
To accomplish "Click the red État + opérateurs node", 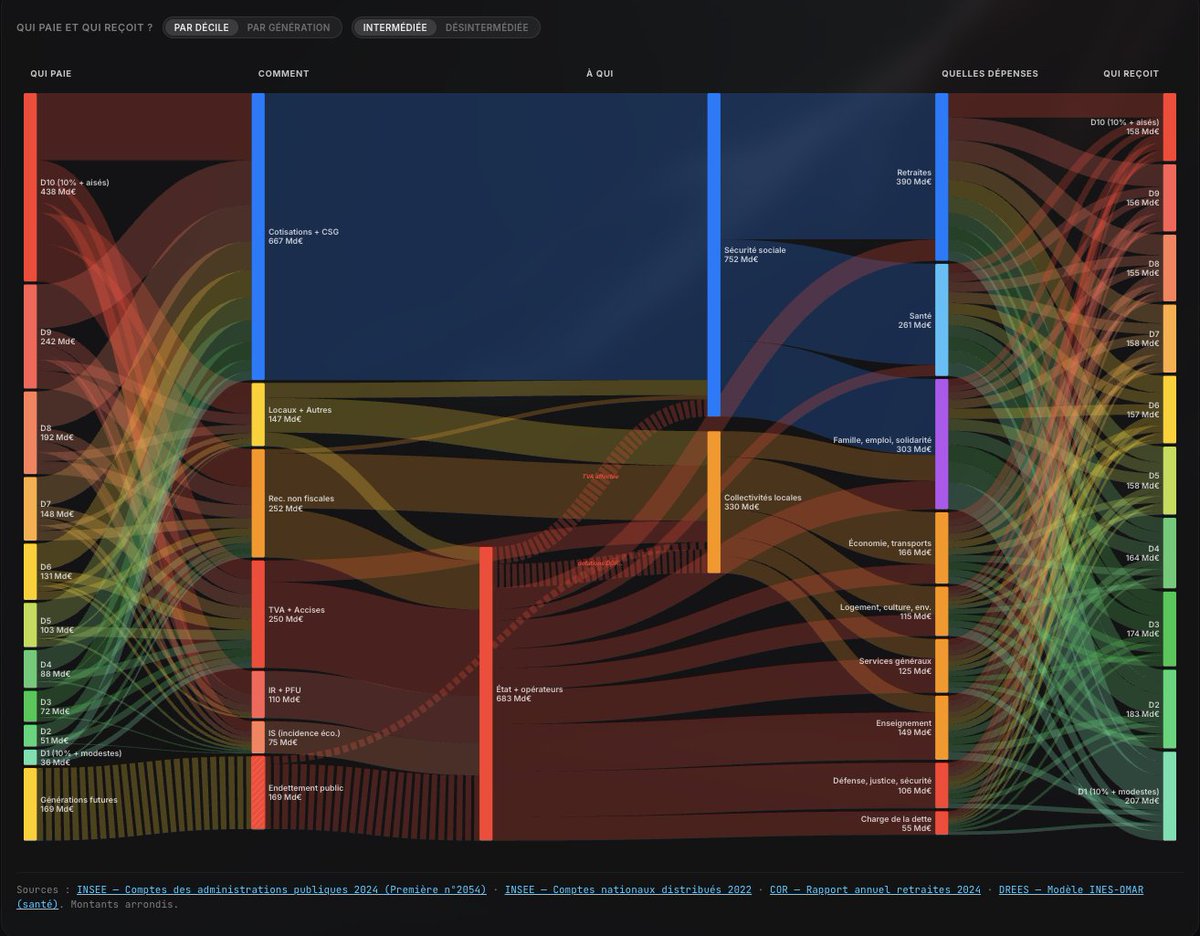I will coord(486,693).
